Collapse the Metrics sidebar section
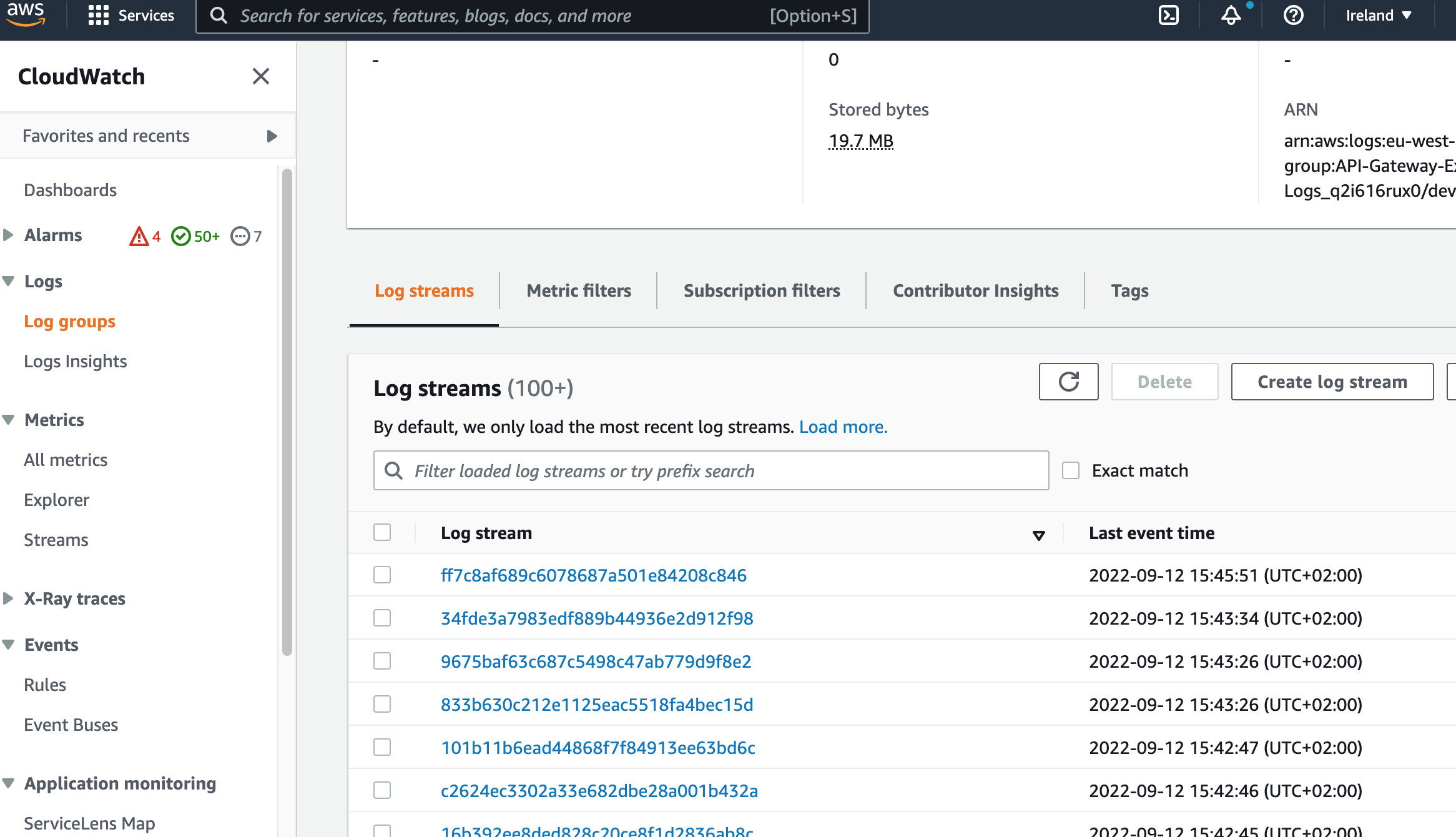Screen dimensions: 1456x837 9,420
